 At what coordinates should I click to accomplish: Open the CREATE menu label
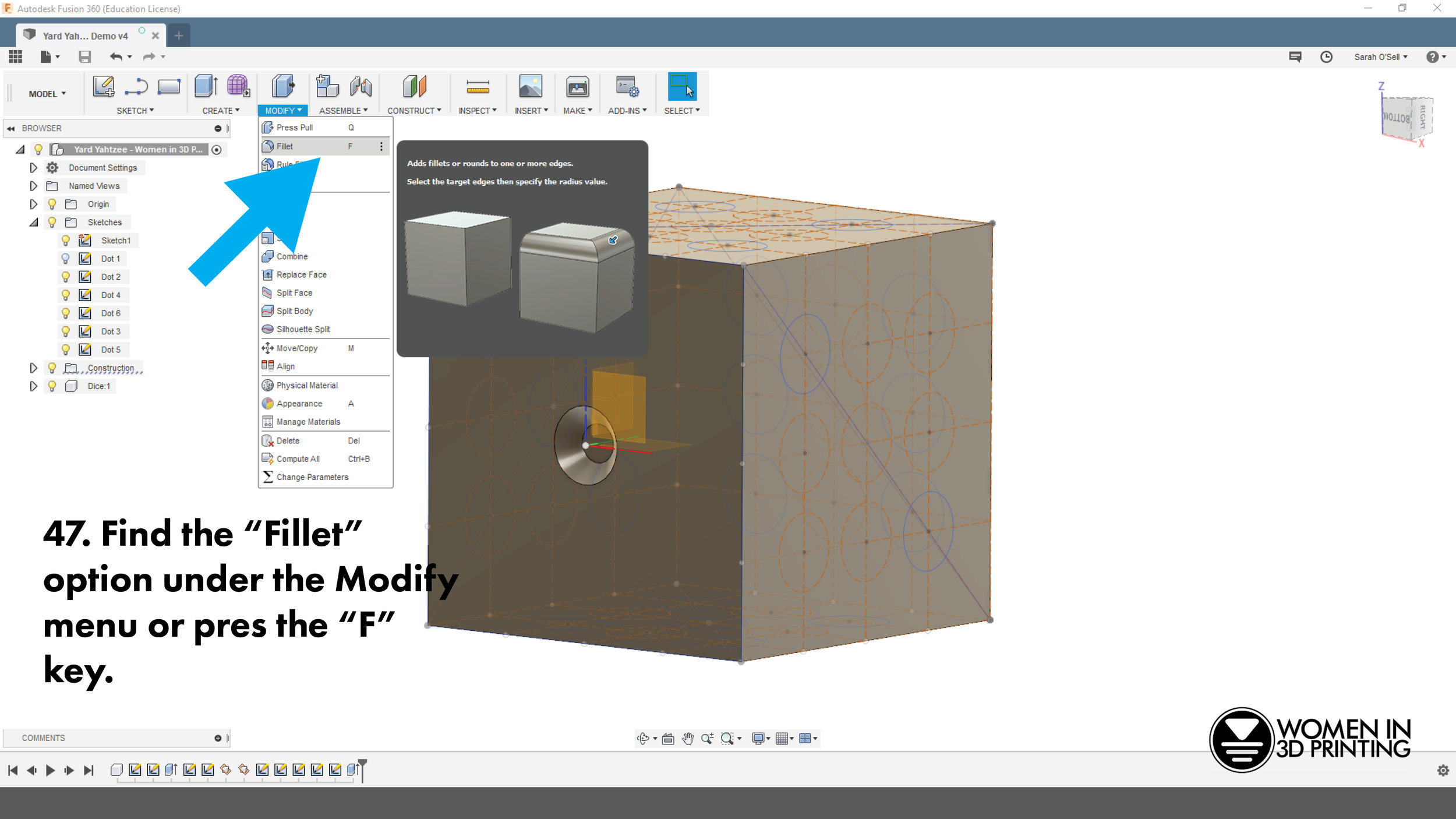(221, 111)
